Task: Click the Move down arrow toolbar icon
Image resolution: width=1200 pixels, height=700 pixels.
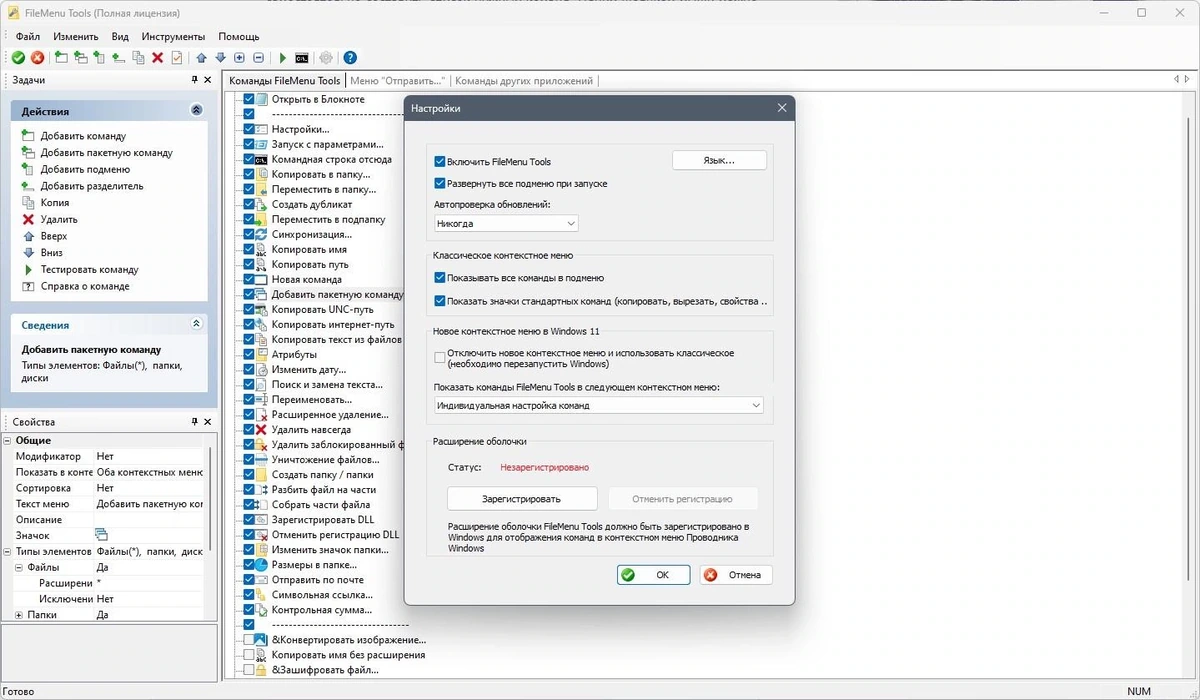Action: pyautogui.click(x=221, y=58)
